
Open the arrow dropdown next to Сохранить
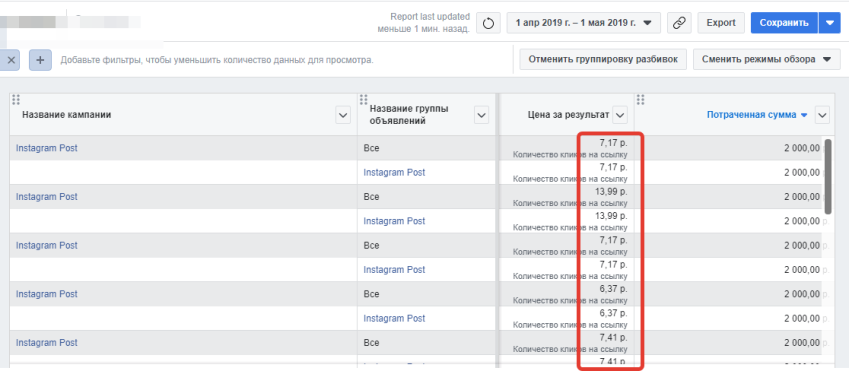coord(830,23)
